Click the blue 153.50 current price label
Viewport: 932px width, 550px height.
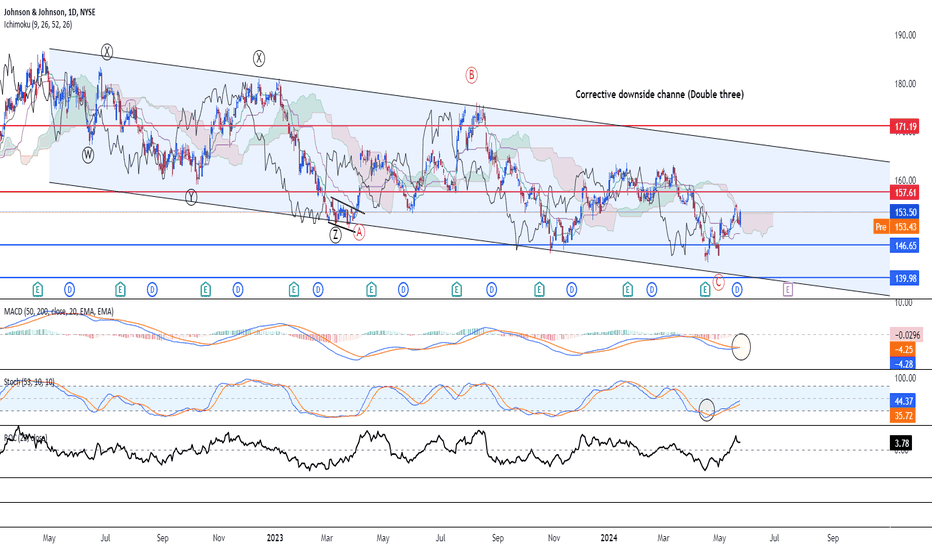tap(904, 212)
